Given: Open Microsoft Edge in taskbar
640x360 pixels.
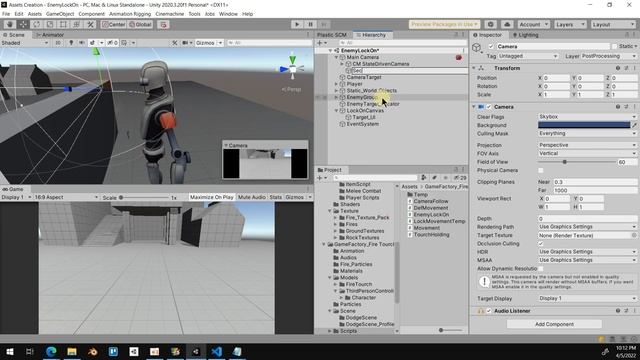Looking at the screenshot, I should pos(51,351).
